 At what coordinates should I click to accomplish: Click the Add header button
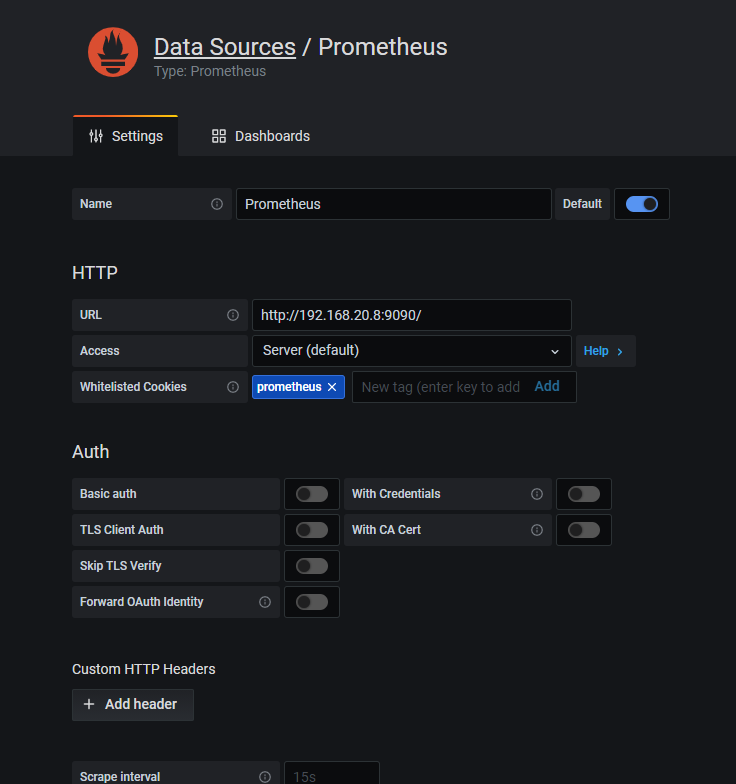coord(132,704)
